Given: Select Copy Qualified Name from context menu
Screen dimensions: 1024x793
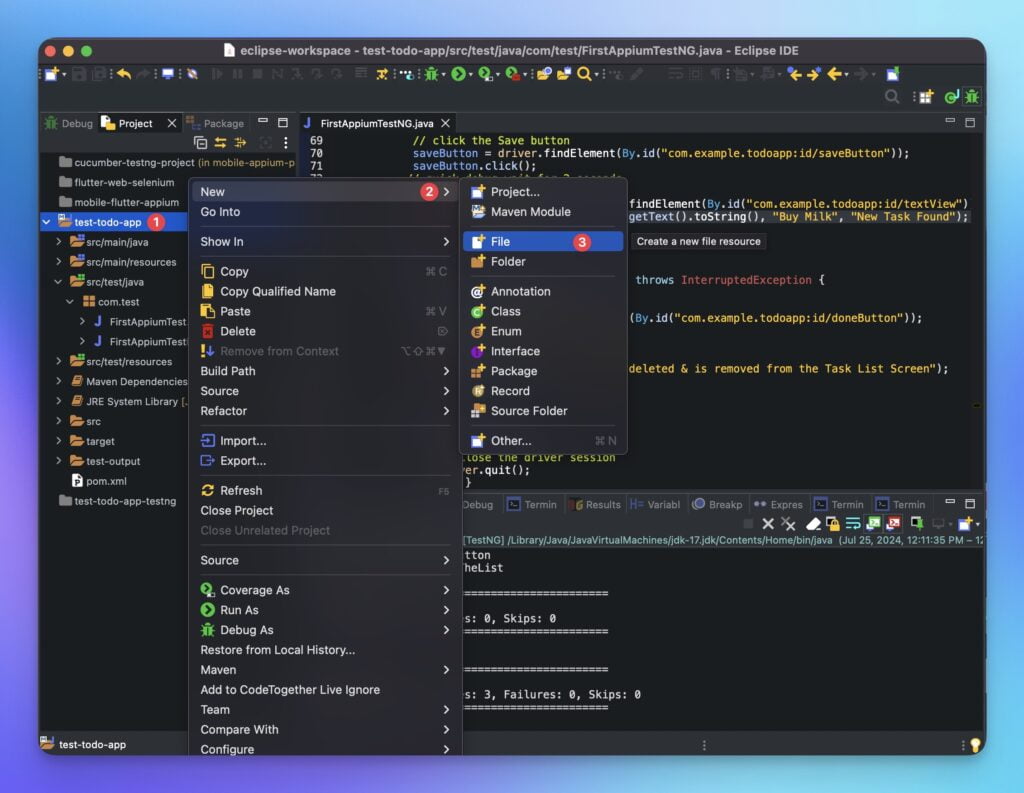Looking at the screenshot, I should tap(325, 291).
